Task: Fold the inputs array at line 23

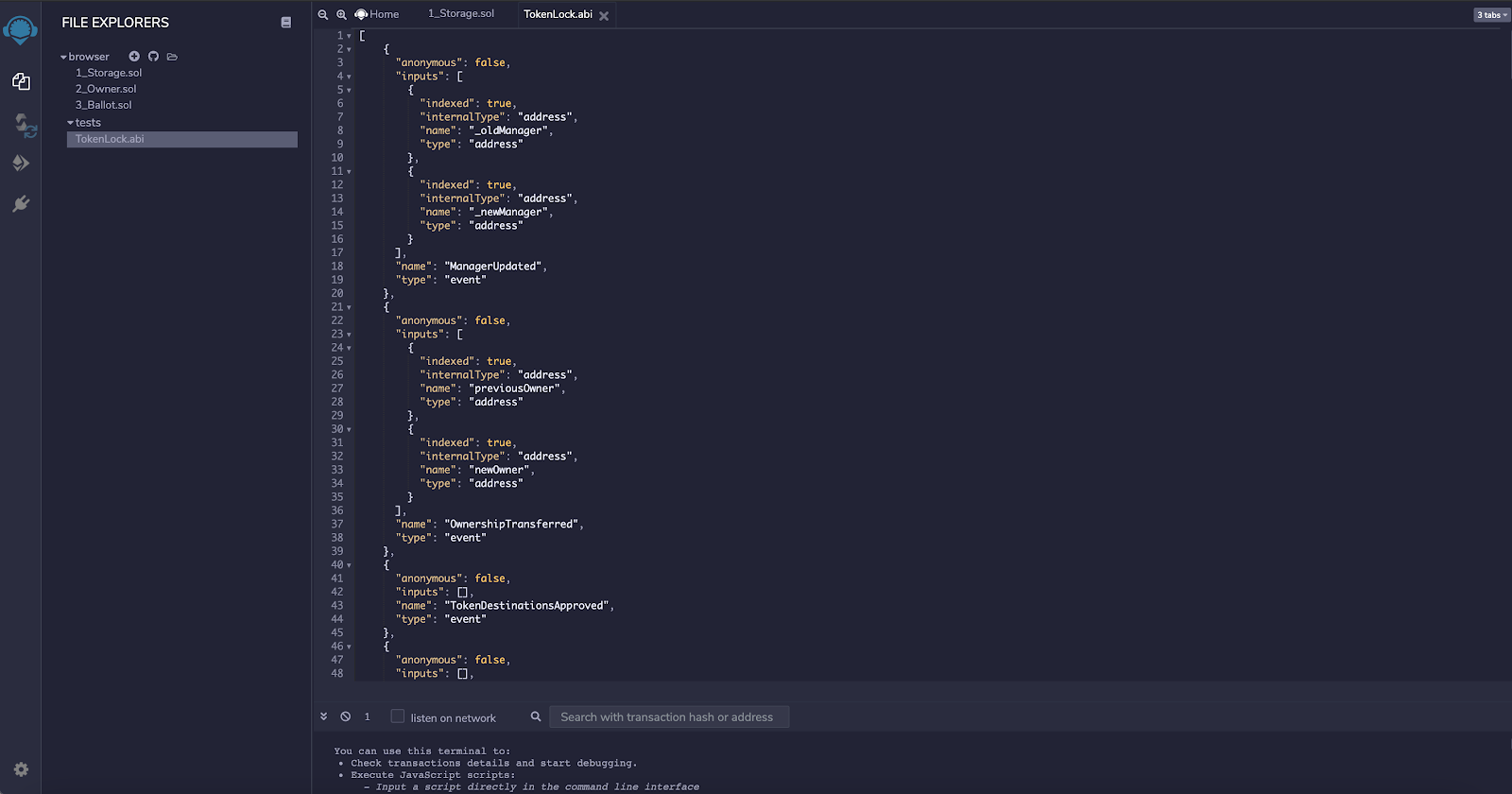Action: click(x=349, y=335)
